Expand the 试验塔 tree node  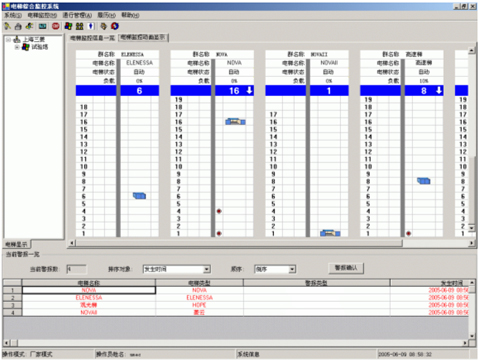[x=17, y=47]
